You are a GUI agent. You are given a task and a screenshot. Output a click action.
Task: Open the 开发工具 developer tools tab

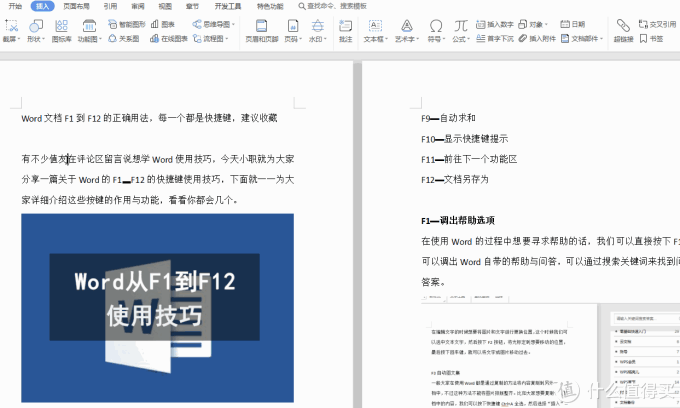[228, 6]
